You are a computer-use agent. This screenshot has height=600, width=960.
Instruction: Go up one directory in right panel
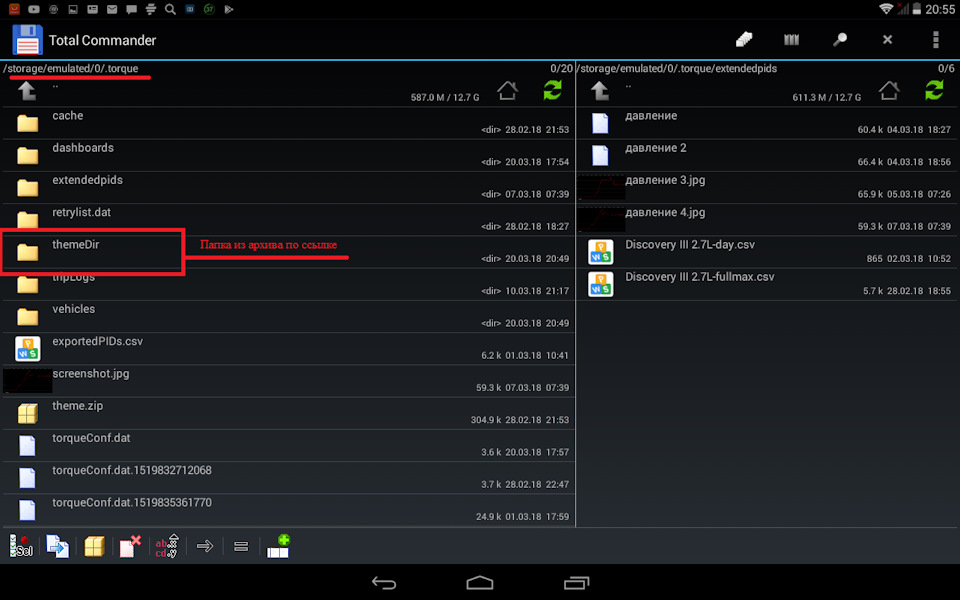(600, 91)
